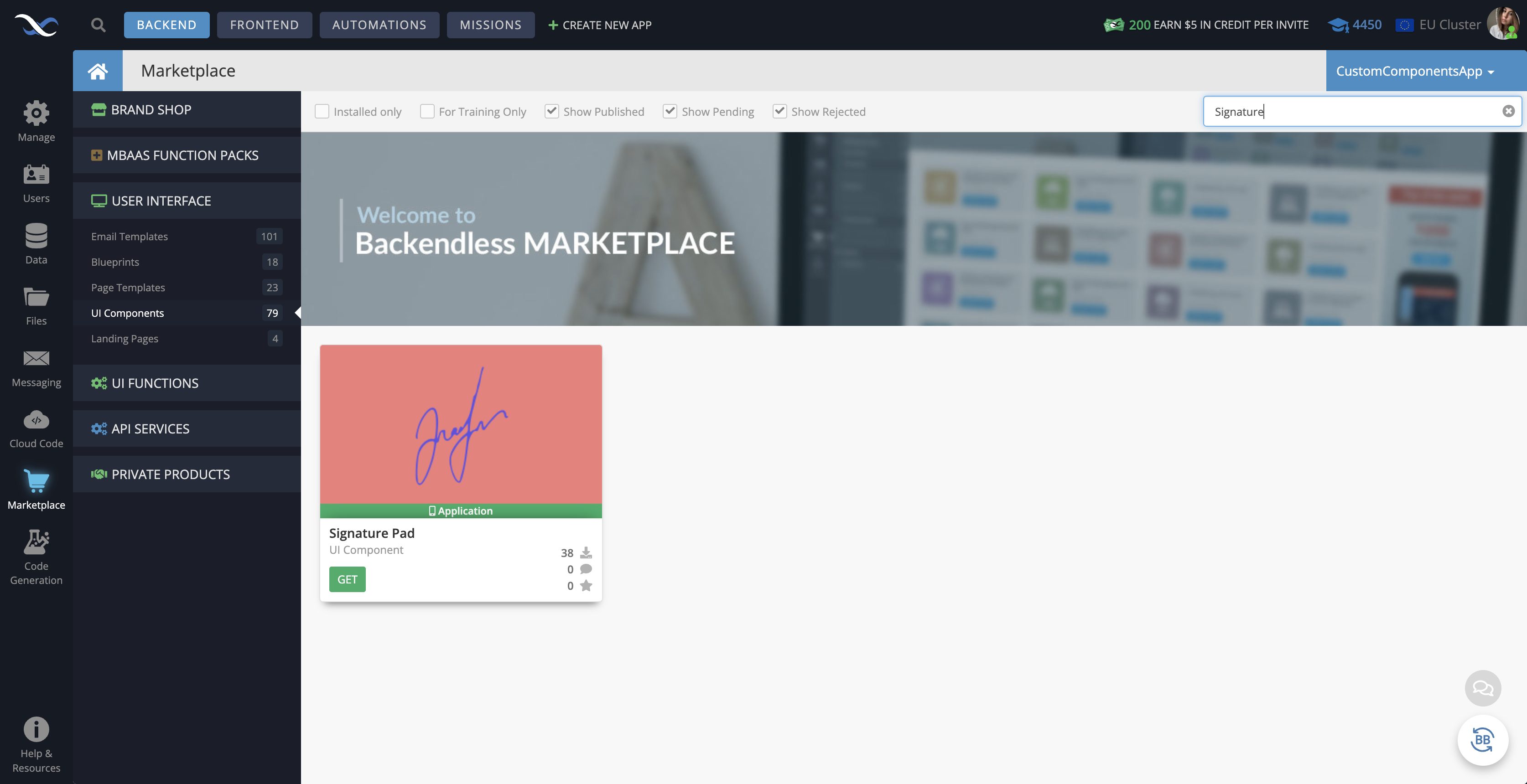Screen dimensions: 1527x784
Task: Click the search input field for Signature
Action: (1355, 111)
